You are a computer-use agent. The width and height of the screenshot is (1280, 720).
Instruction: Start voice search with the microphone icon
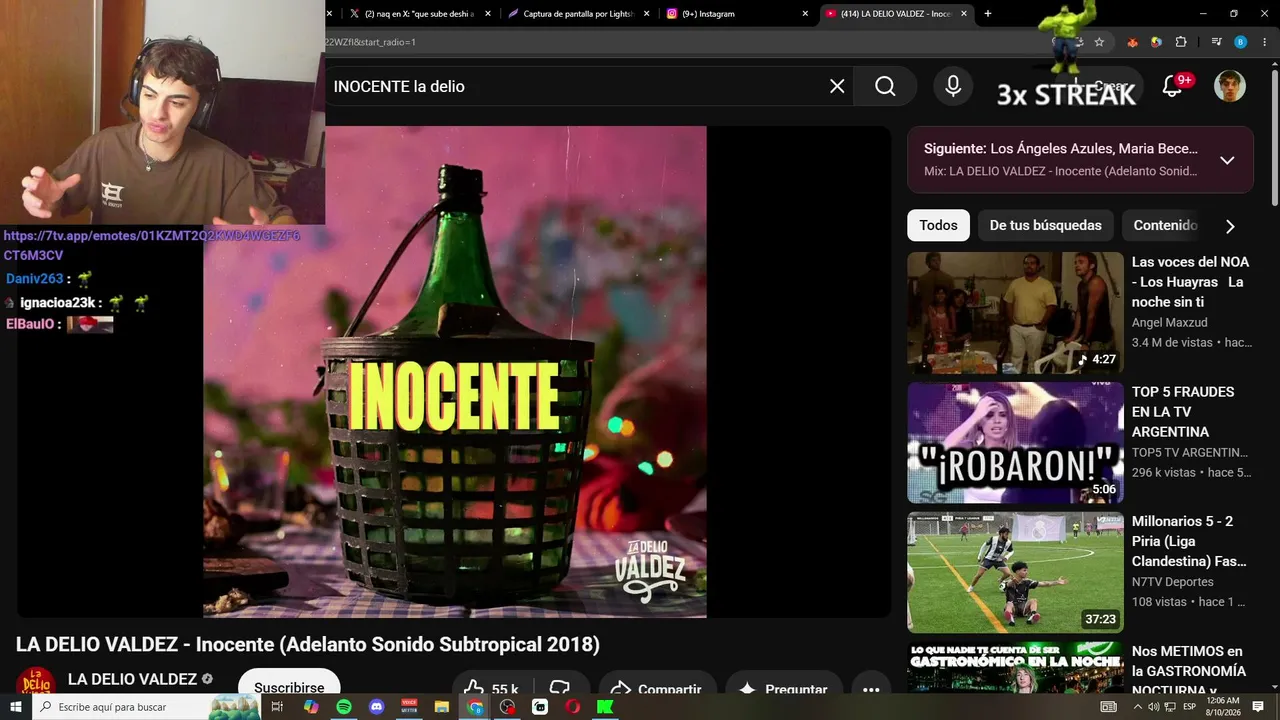[x=953, y=86]
